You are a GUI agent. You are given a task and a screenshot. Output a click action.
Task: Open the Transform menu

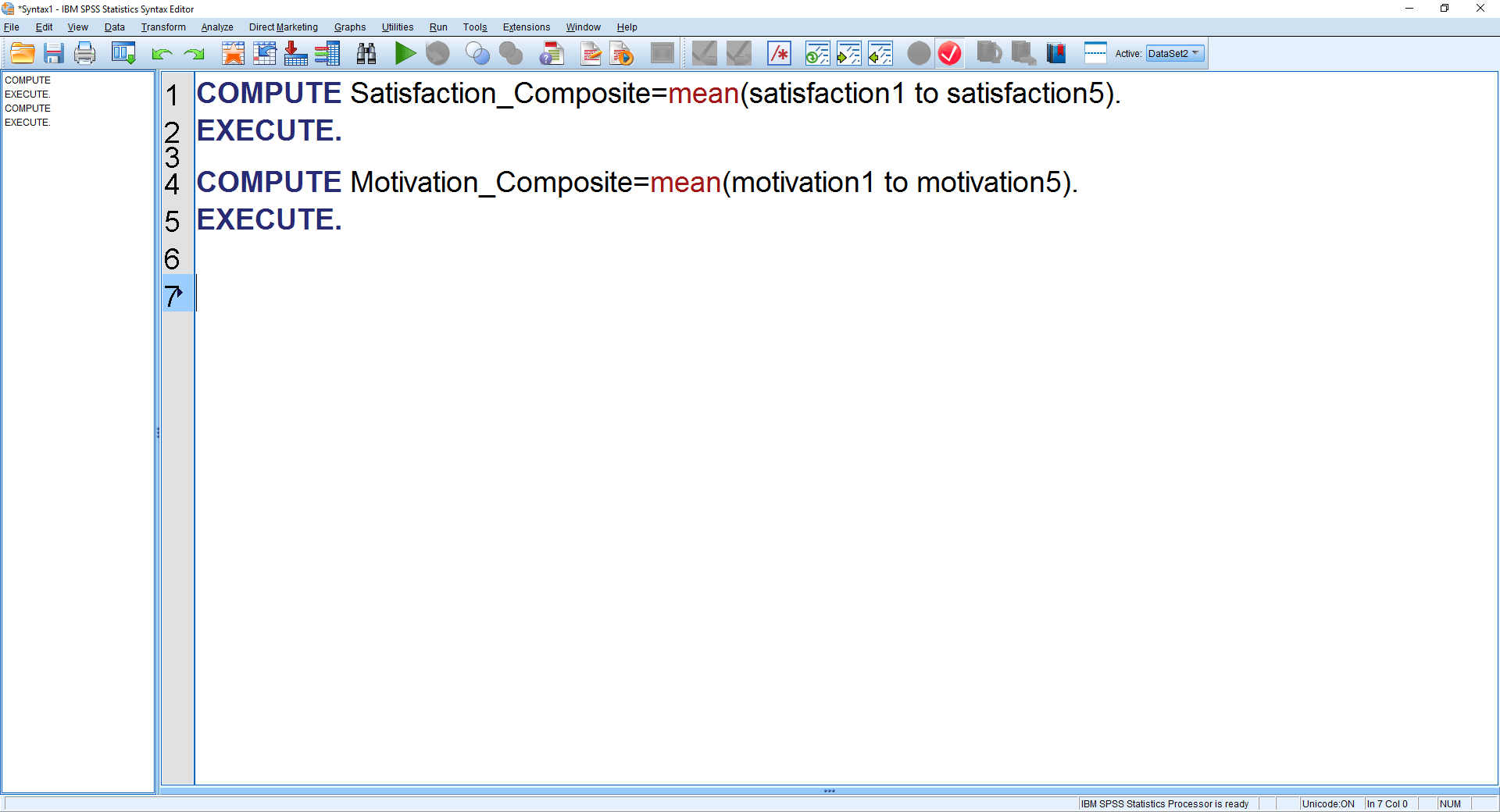point(163,27)
